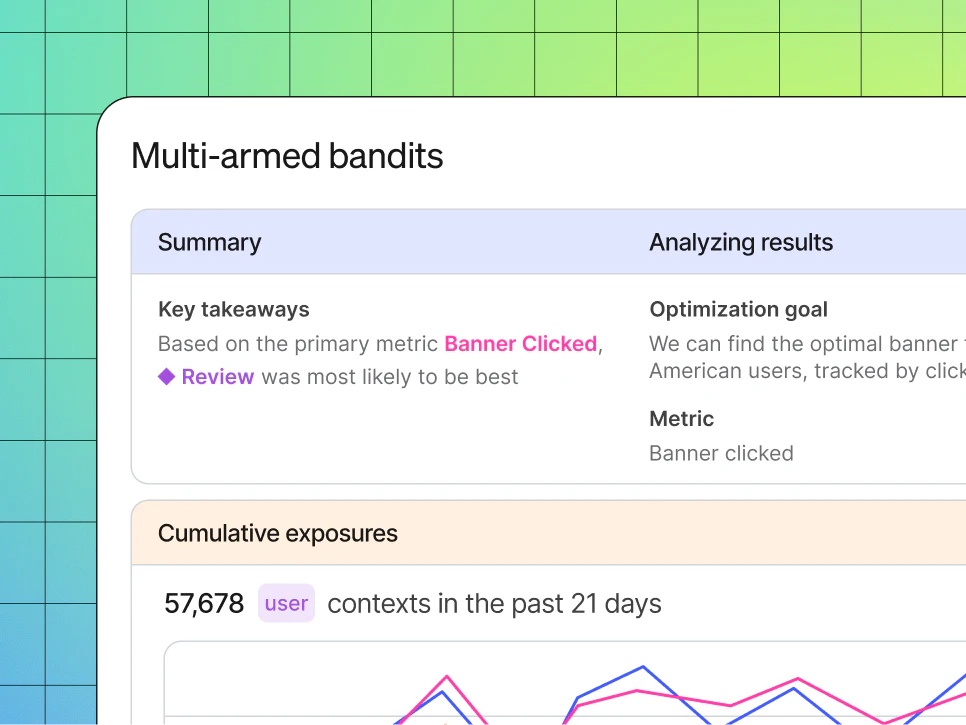Click 'was most likely to be best' text

click(389, 377)
